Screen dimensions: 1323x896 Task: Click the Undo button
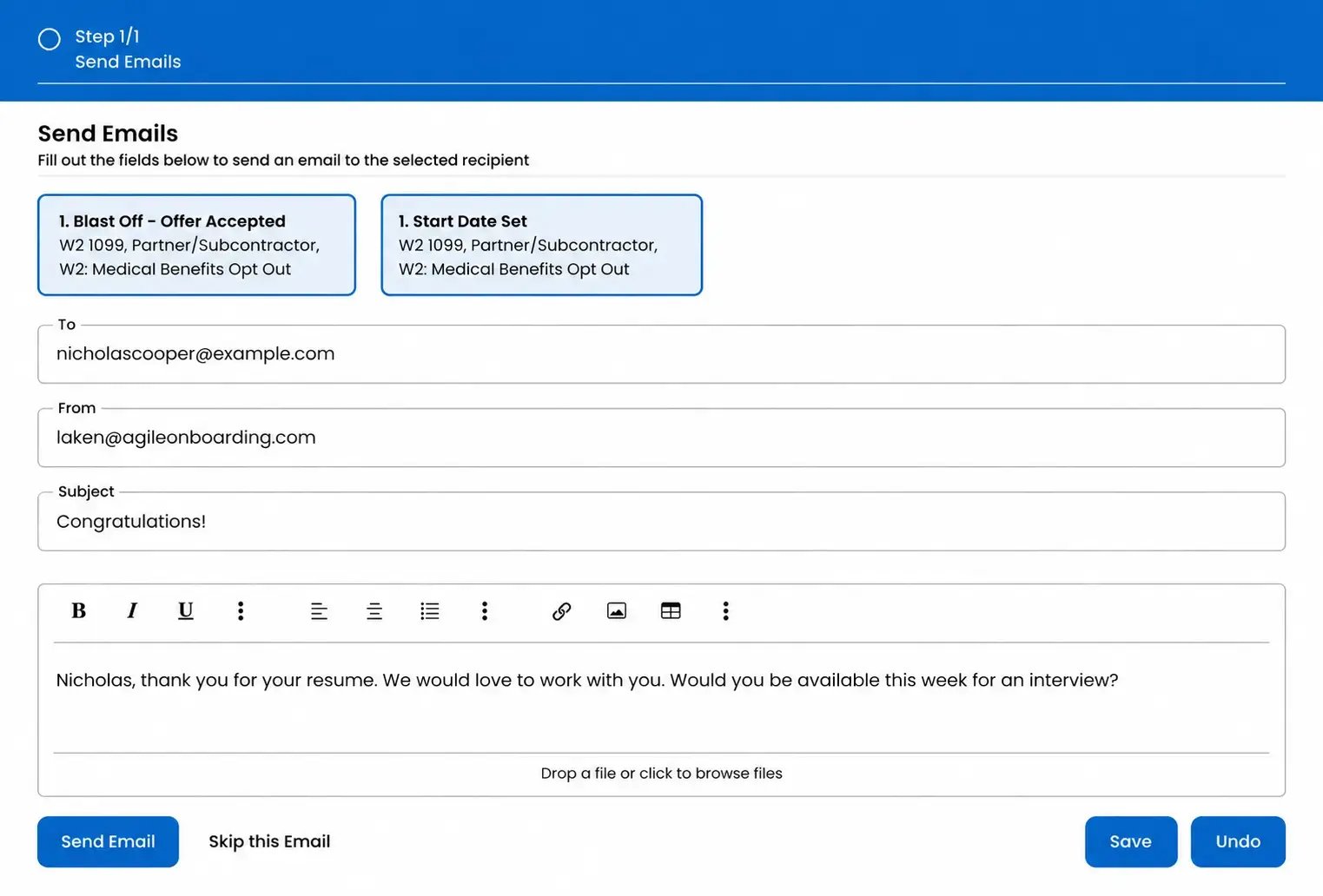click(x=1238, y=842)
